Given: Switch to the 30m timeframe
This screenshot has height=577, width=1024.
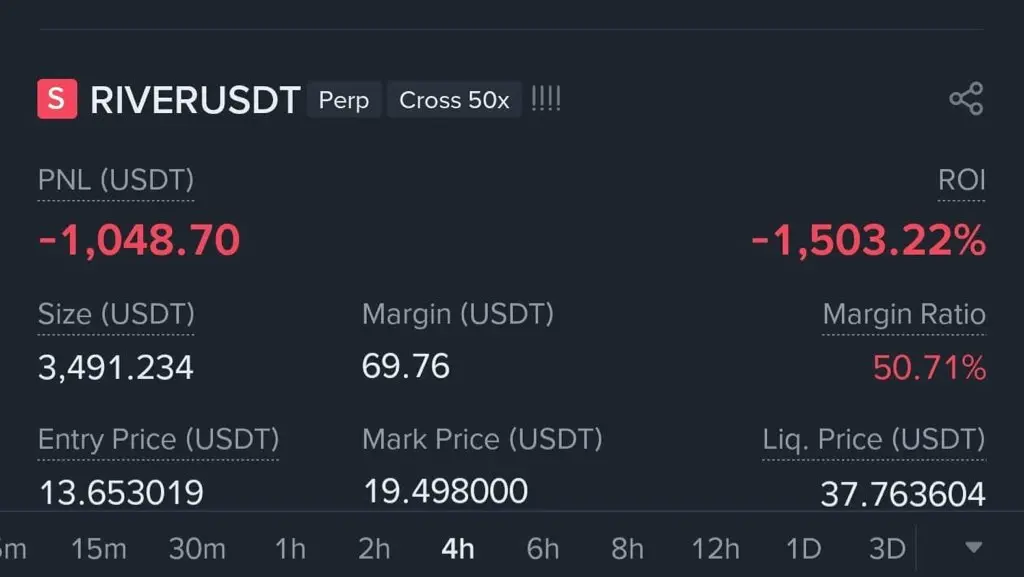Looking at the screenshot, I should coord(197,549).
